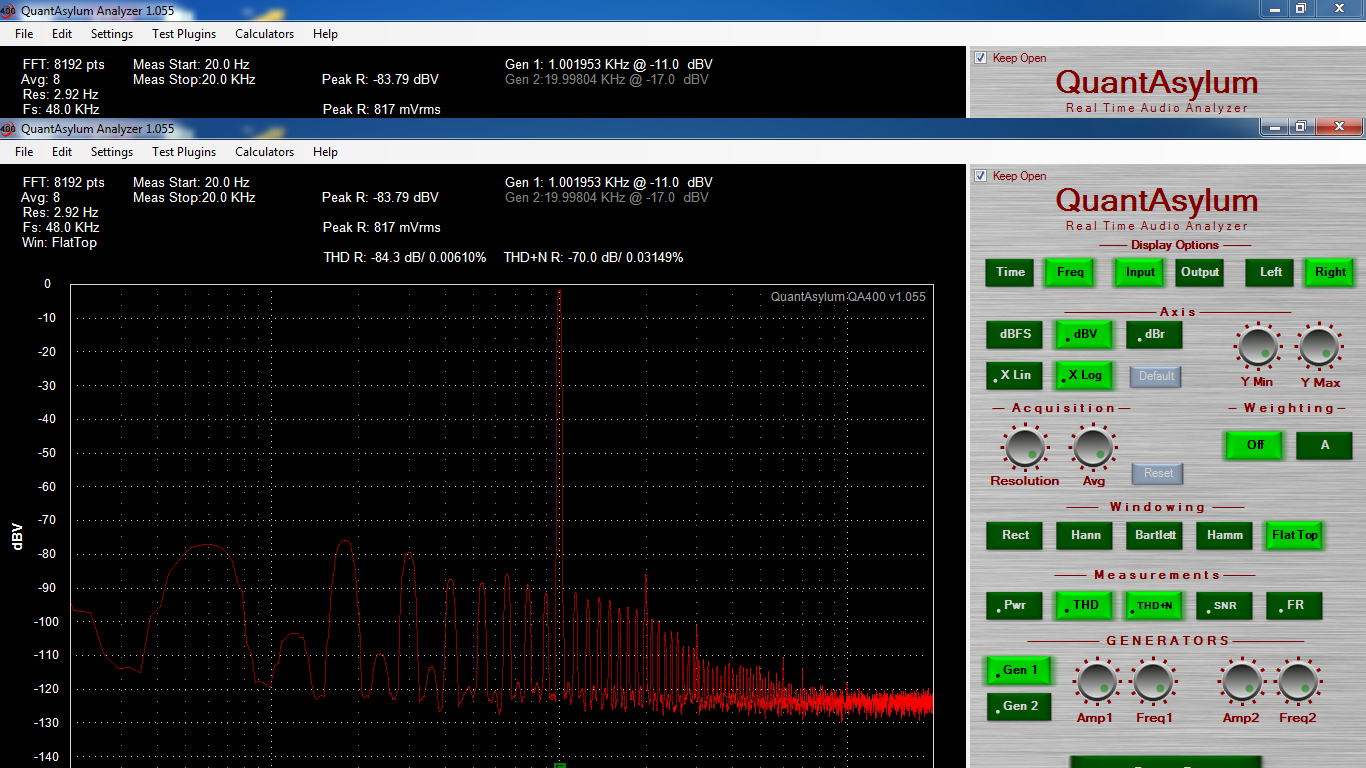Select FlatTop windowing
The image size is (1366, 768).
click(1294, 536)
